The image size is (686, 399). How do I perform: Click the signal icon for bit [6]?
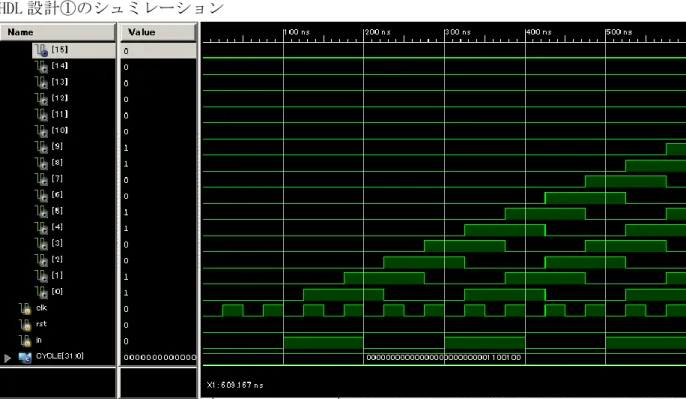(x=42, y=196)
